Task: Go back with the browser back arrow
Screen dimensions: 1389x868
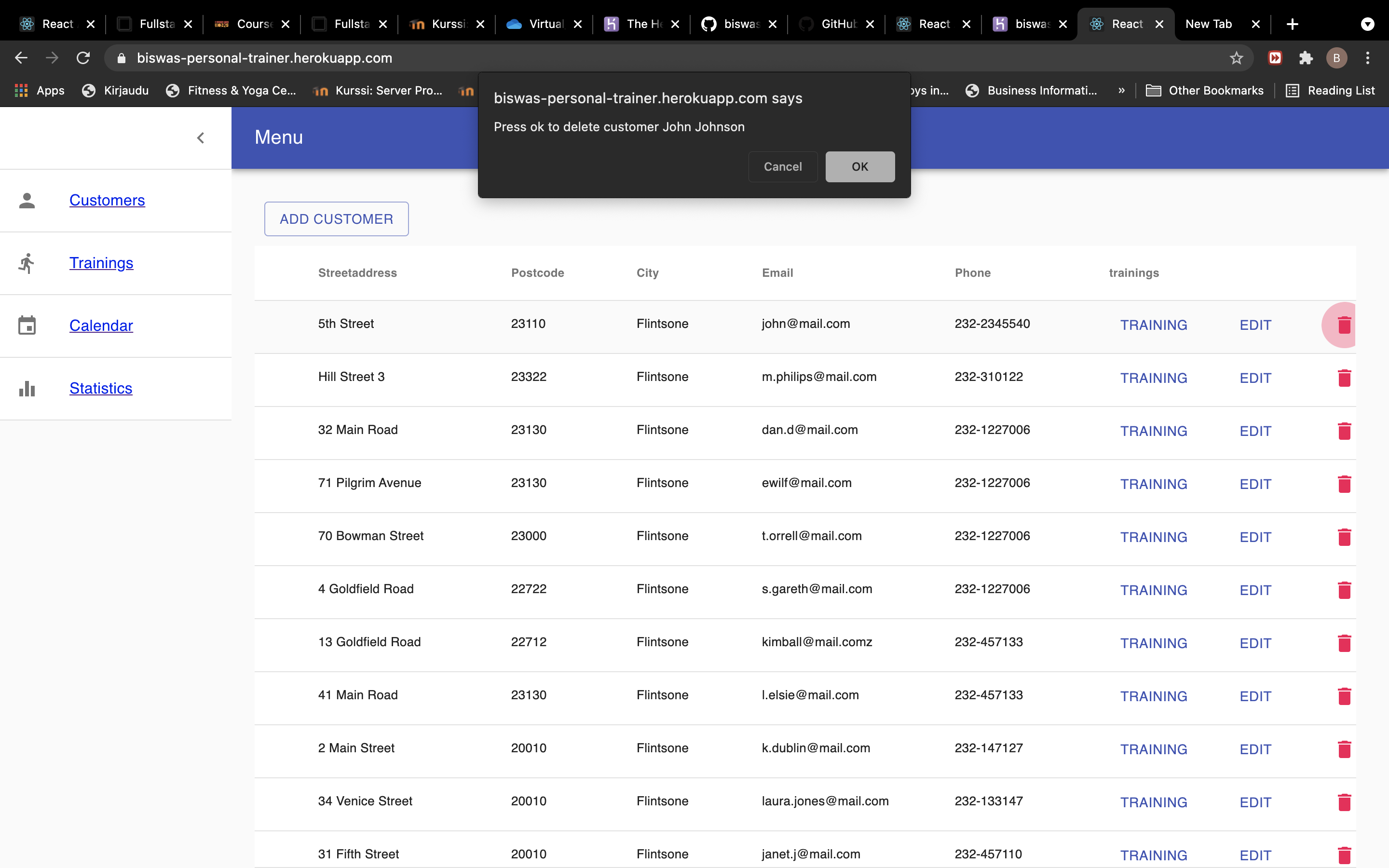Action: 21,58
